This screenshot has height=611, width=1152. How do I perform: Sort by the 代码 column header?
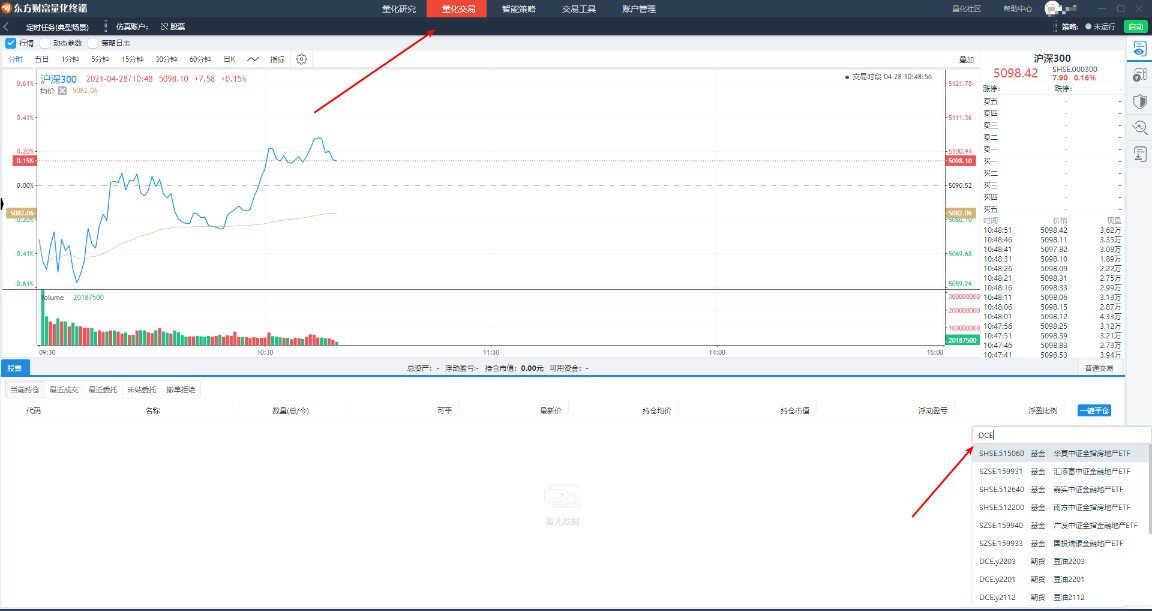pyautogui.click(x=34, y=411)
